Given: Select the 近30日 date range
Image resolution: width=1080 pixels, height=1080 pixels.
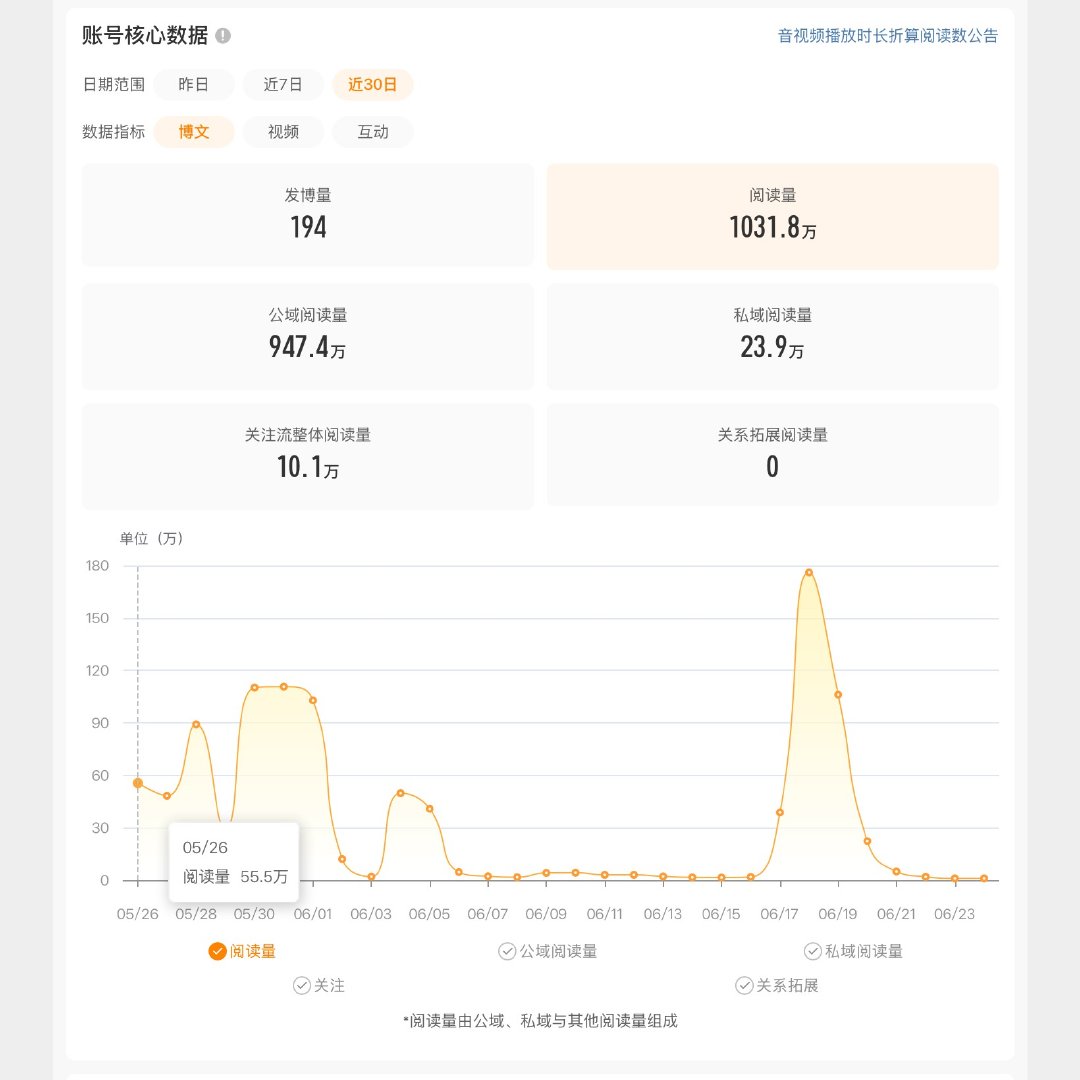Looking at the screenshot, I should [x=373, y=85].
